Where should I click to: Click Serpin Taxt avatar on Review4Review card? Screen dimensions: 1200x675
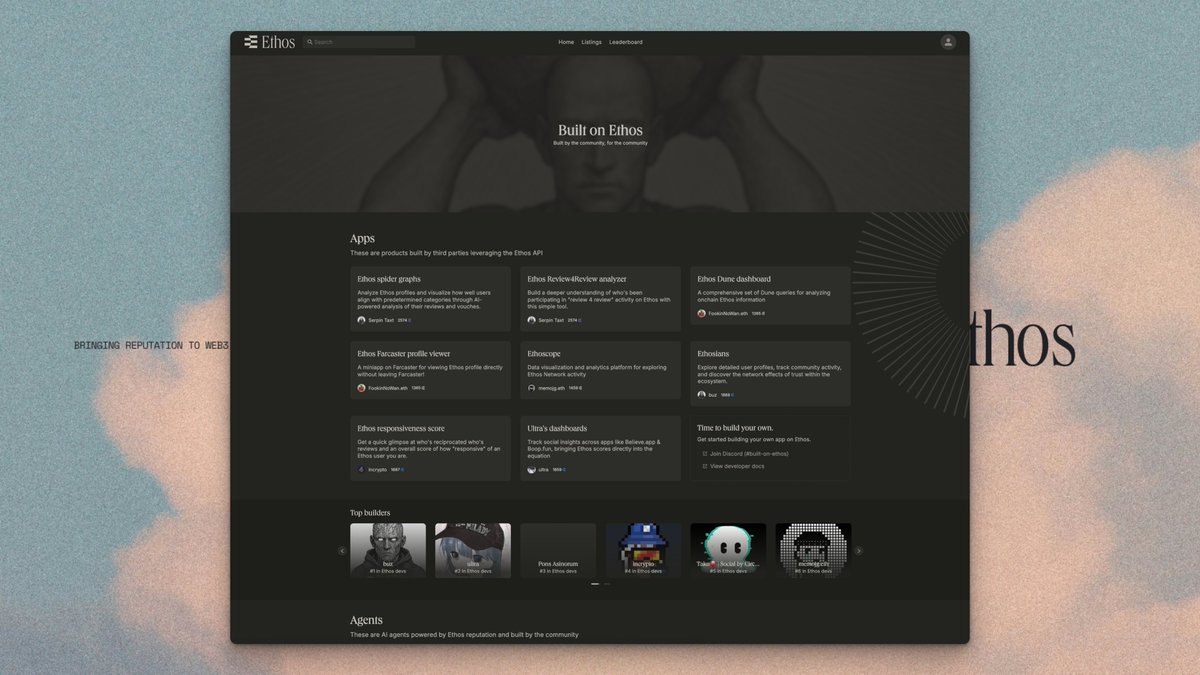[531, 320]
